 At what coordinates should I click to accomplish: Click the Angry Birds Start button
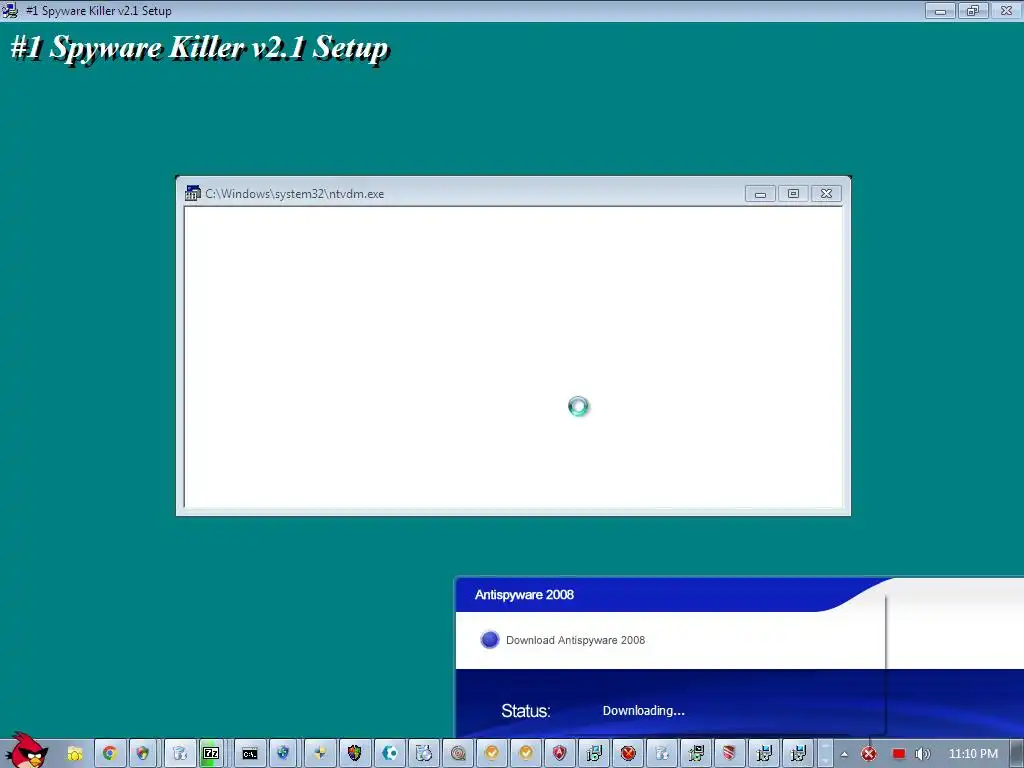tap(27, 751)
